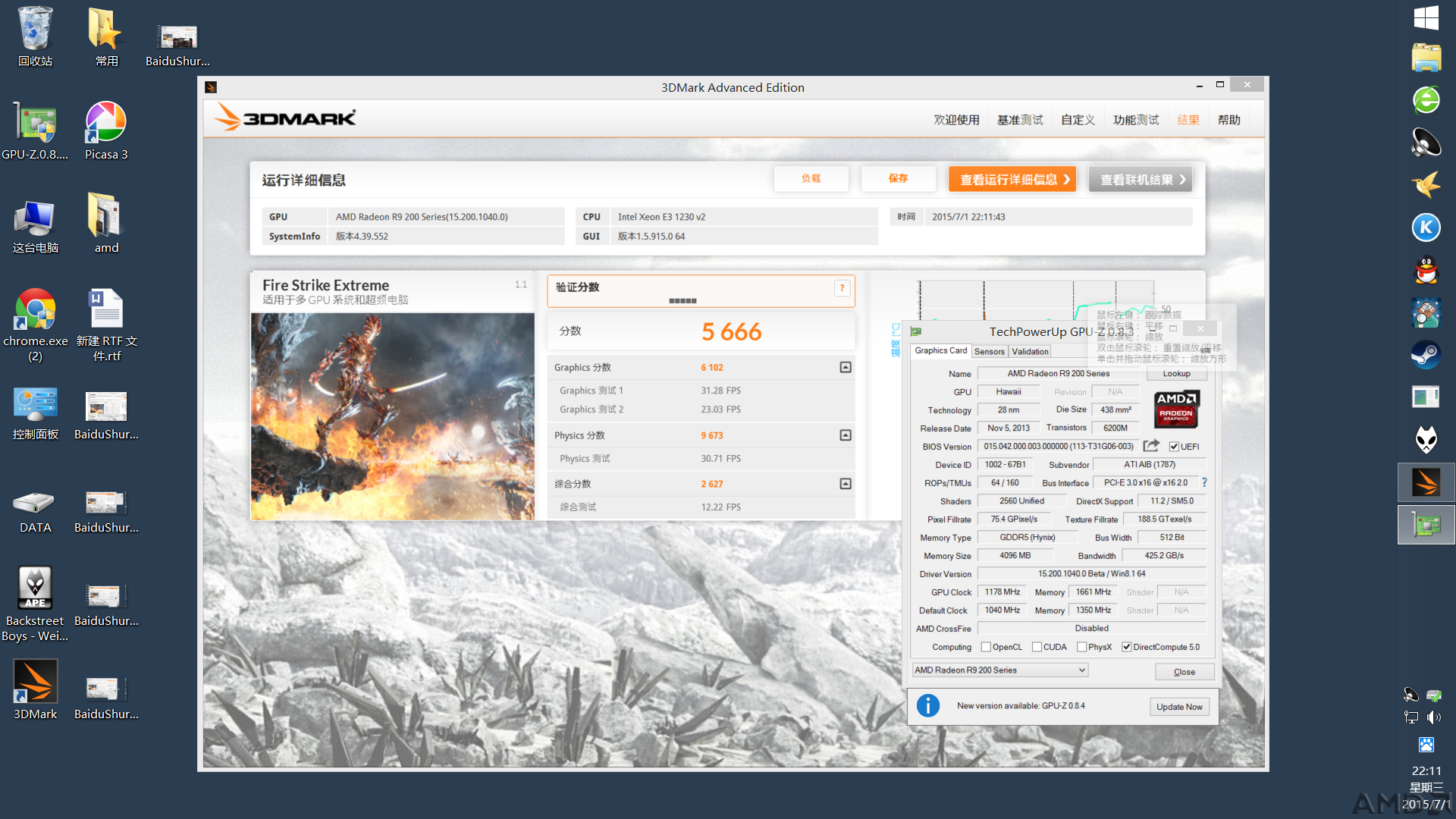Open the Steam taskbar icon
This screenshot has height=819, width=1456.
pos(1426,354)
